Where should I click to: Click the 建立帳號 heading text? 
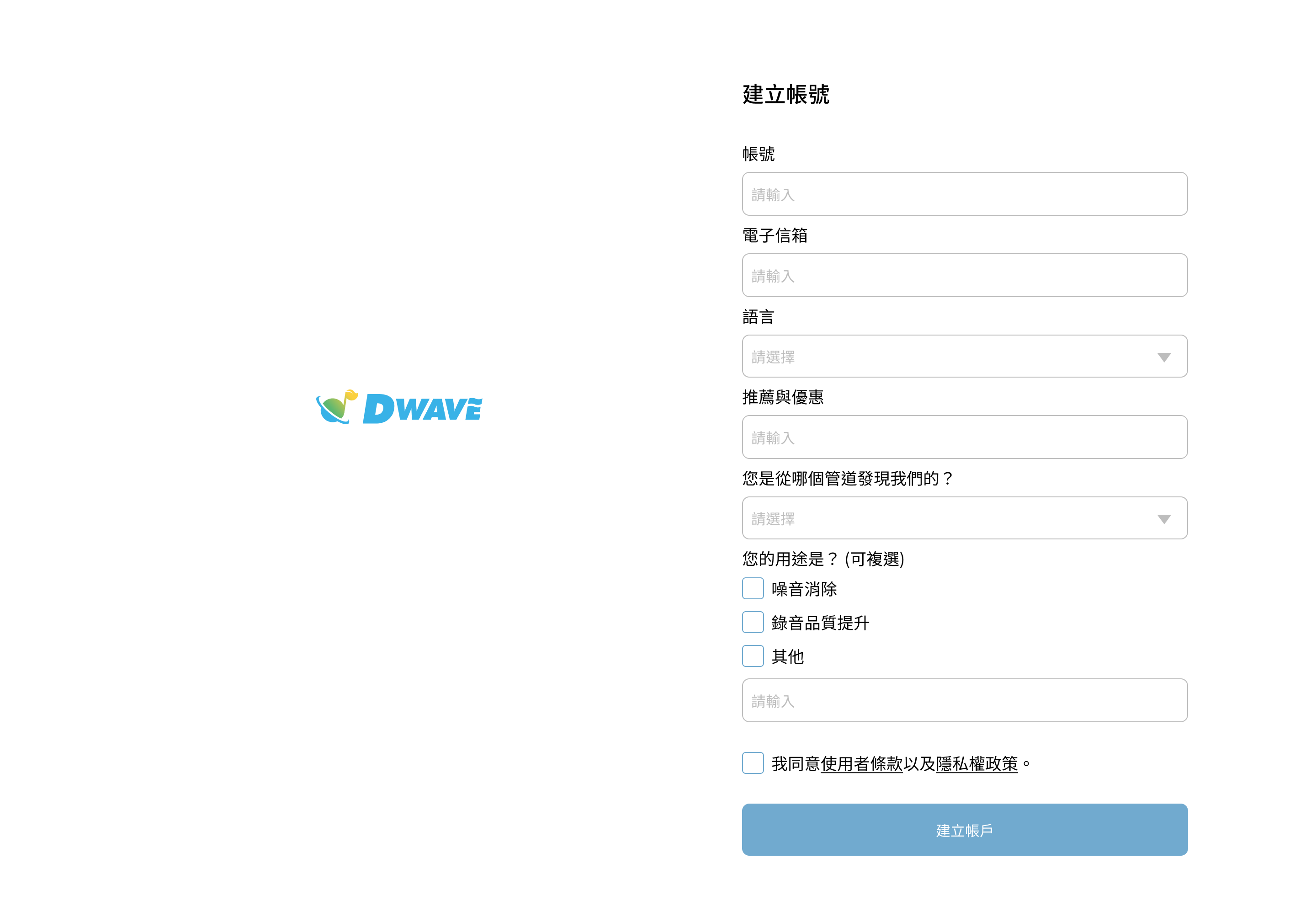coord(786,94)
